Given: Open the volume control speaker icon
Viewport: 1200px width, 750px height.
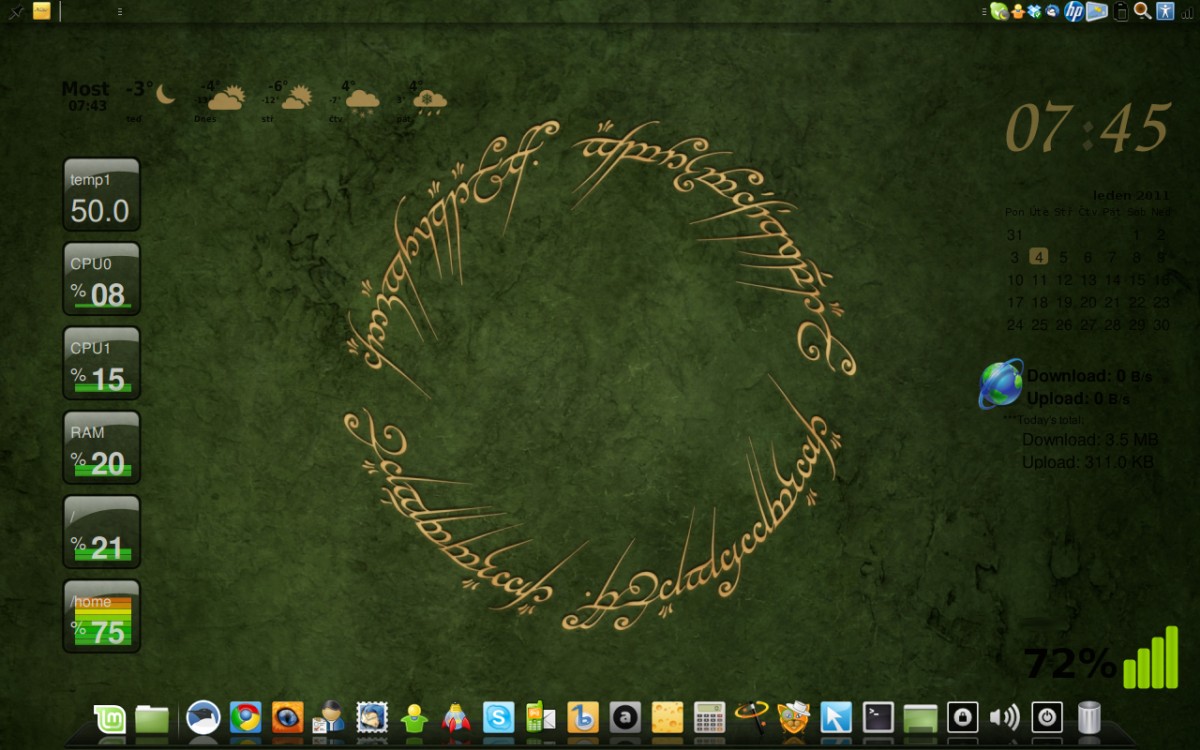Looking at the screenshot, I should (1004, 718).
